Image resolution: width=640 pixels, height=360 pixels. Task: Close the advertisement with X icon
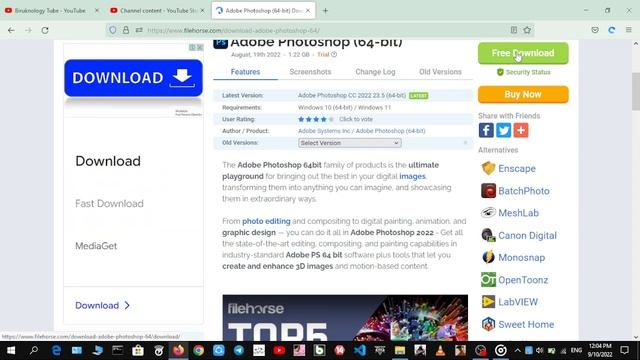[200, 47]
